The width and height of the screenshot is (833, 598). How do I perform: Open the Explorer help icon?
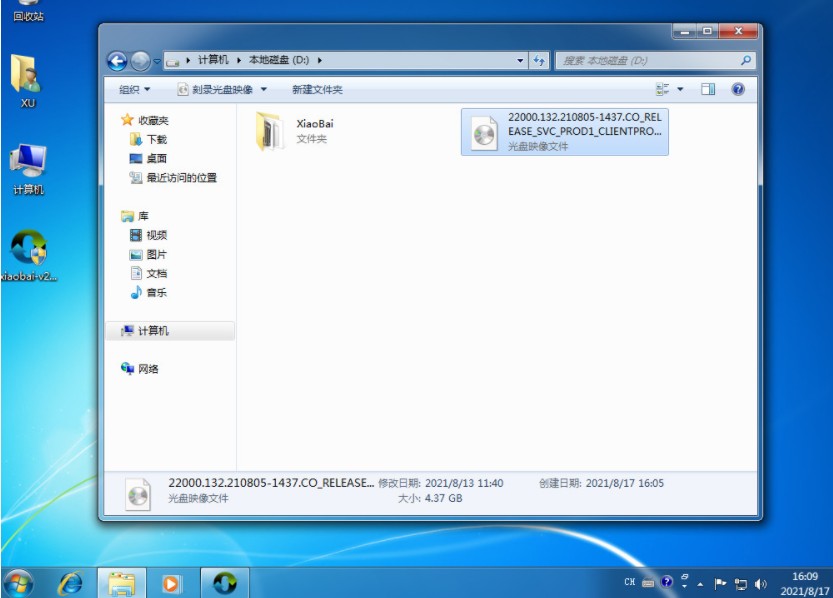[738, 89]
